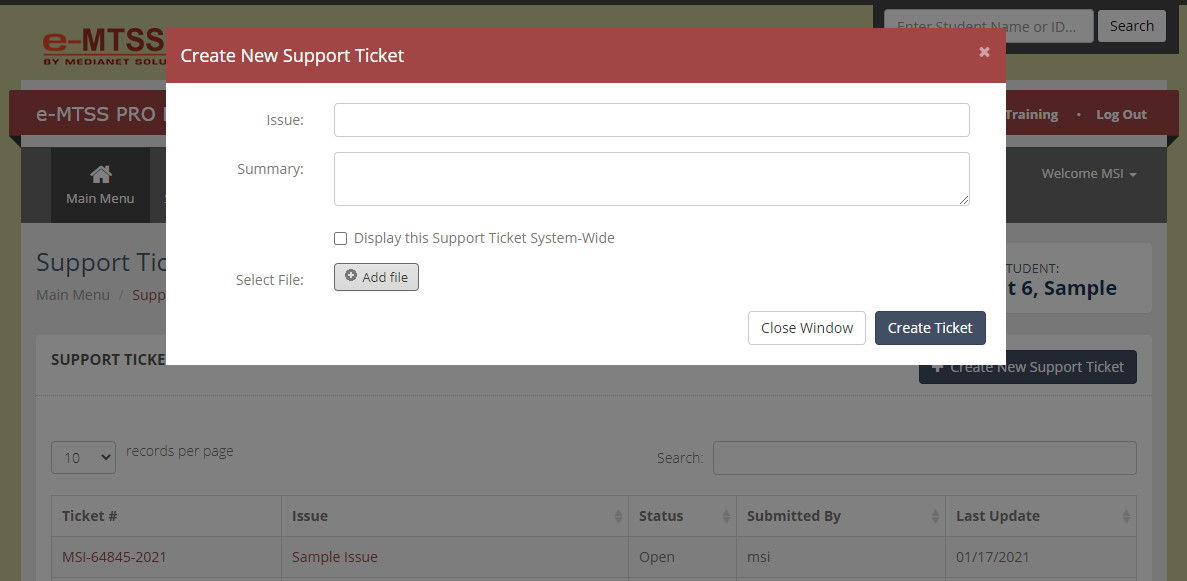Sort by Status column arrows
Screen dimensions: 1187x581
[726, 517]
